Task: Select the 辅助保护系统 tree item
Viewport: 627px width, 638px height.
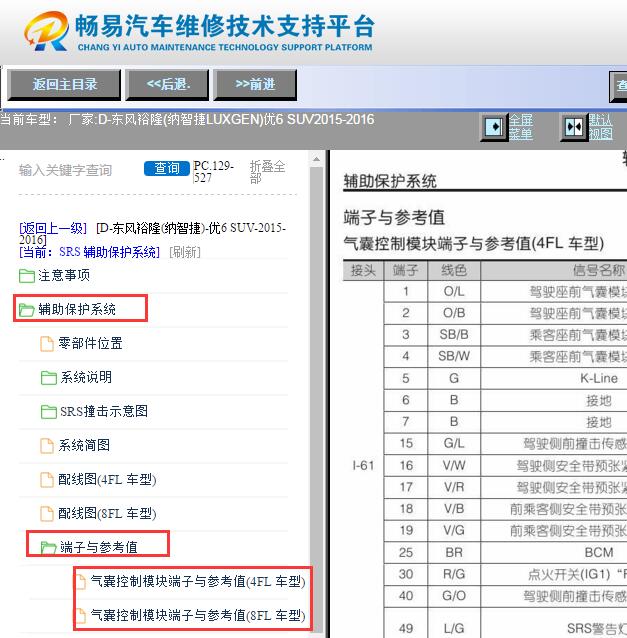Action: click(x=77, y=310)
